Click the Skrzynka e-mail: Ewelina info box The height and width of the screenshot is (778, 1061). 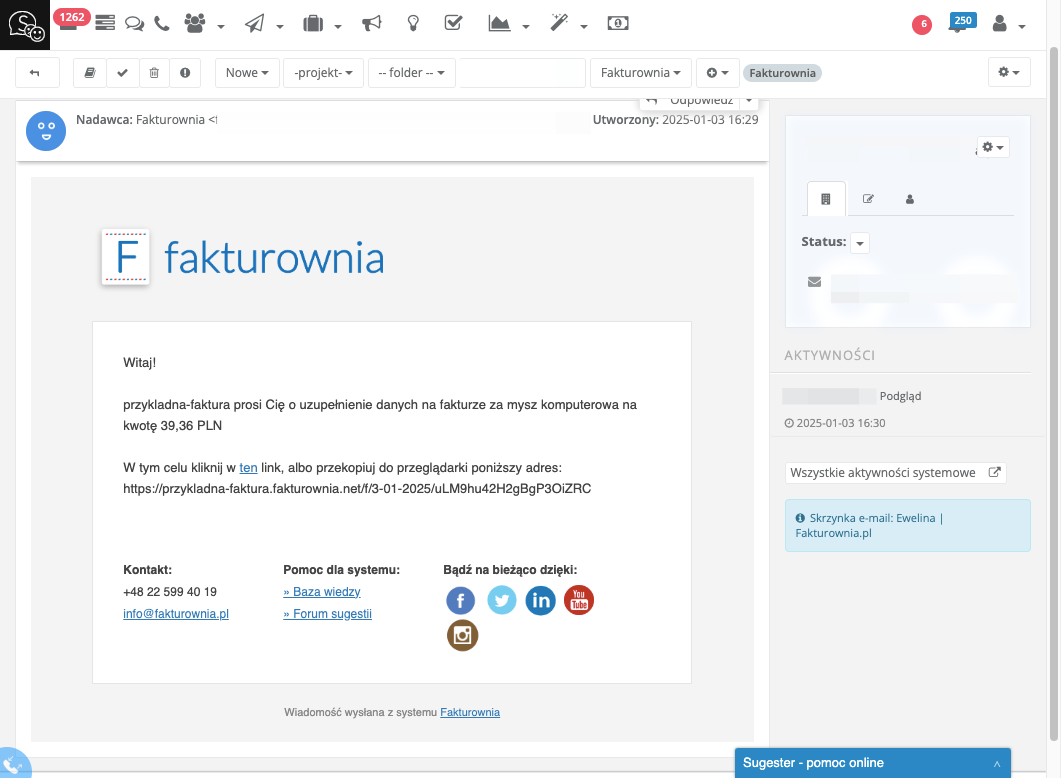point(907,526)
